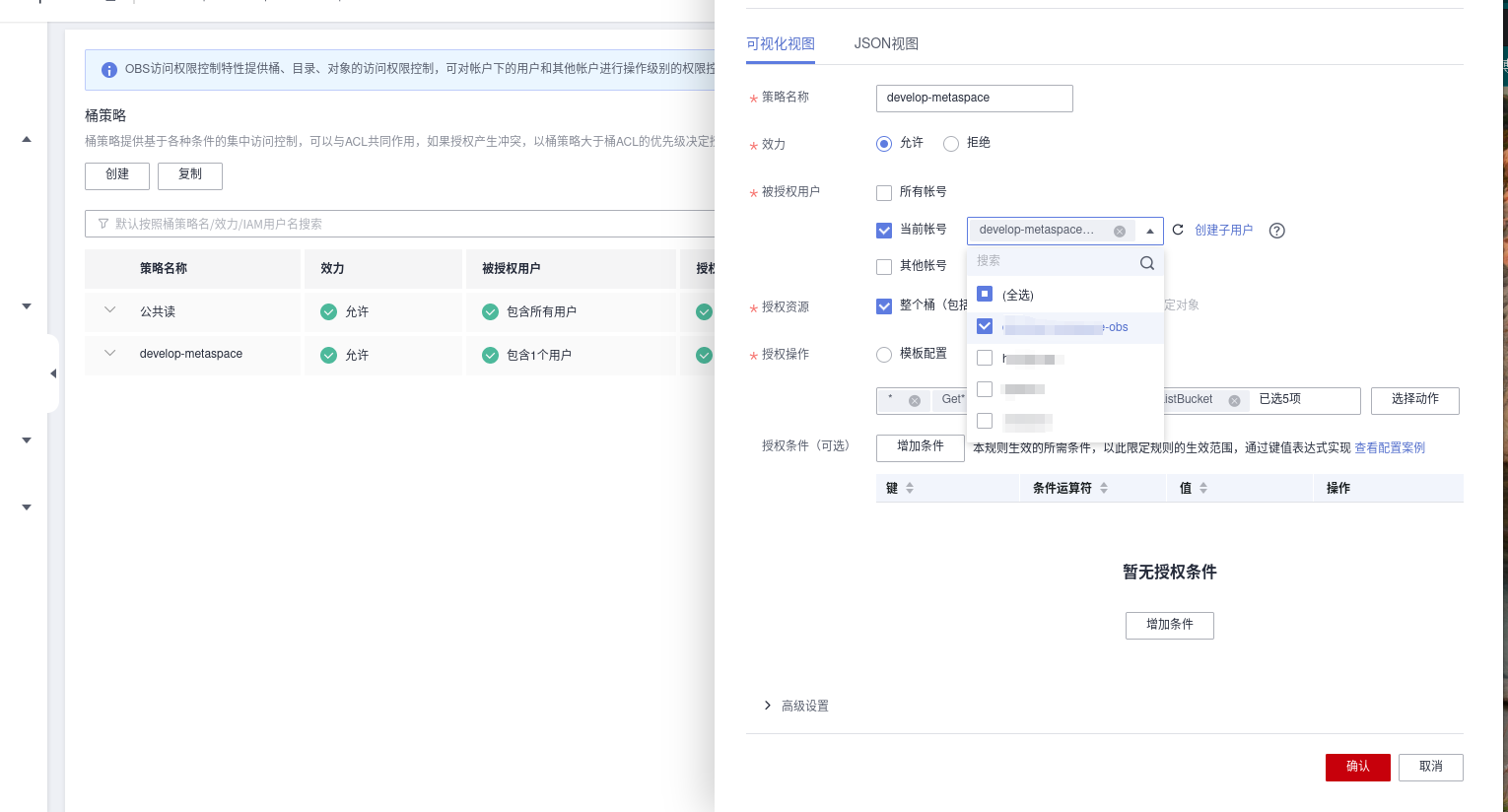1508x812 pixels.
Task: Open the help question mark icon
Action: pyautogui.click(x=1277, y=231)
